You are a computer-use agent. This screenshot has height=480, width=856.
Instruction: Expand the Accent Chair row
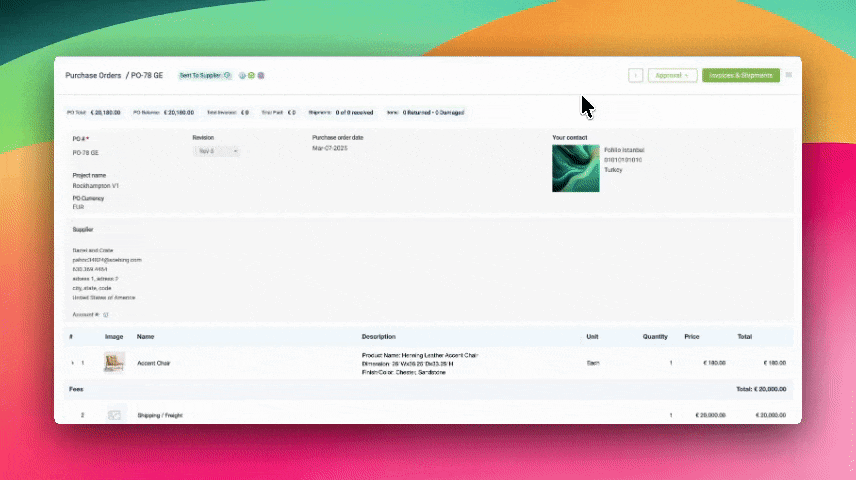(x=73, y=363)
